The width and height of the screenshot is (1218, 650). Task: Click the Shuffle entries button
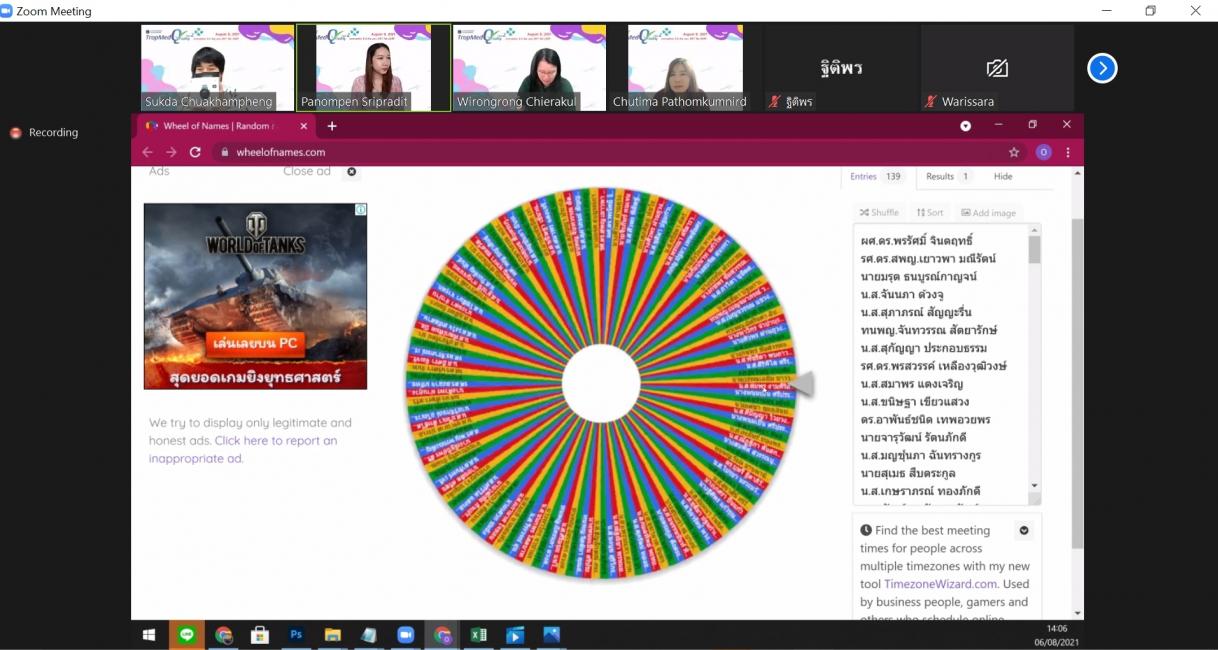879,212
